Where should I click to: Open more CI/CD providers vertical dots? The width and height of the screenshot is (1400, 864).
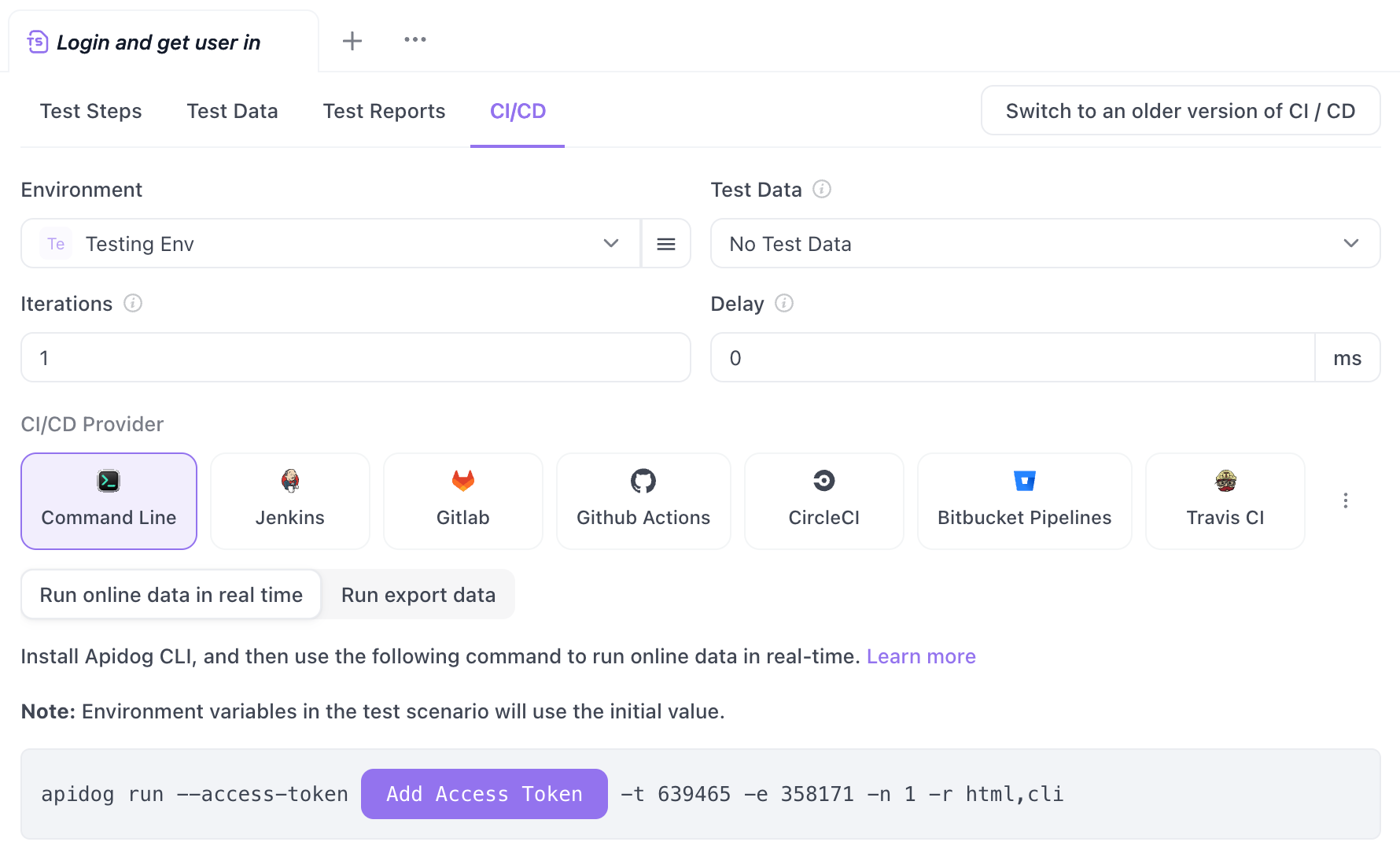coord(1346,500)
